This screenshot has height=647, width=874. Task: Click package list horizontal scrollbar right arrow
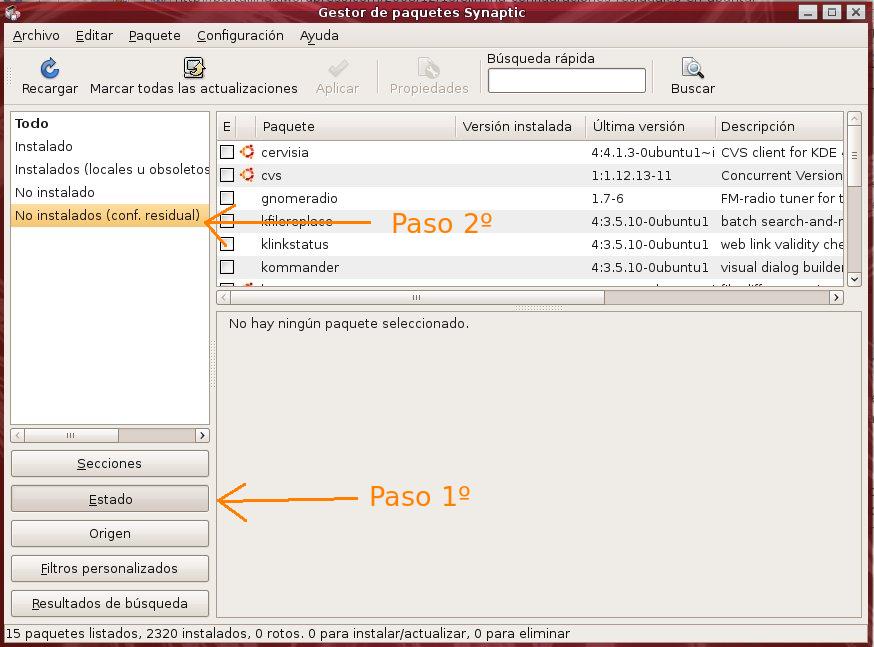pyautogui.click(x=836, y=298)
